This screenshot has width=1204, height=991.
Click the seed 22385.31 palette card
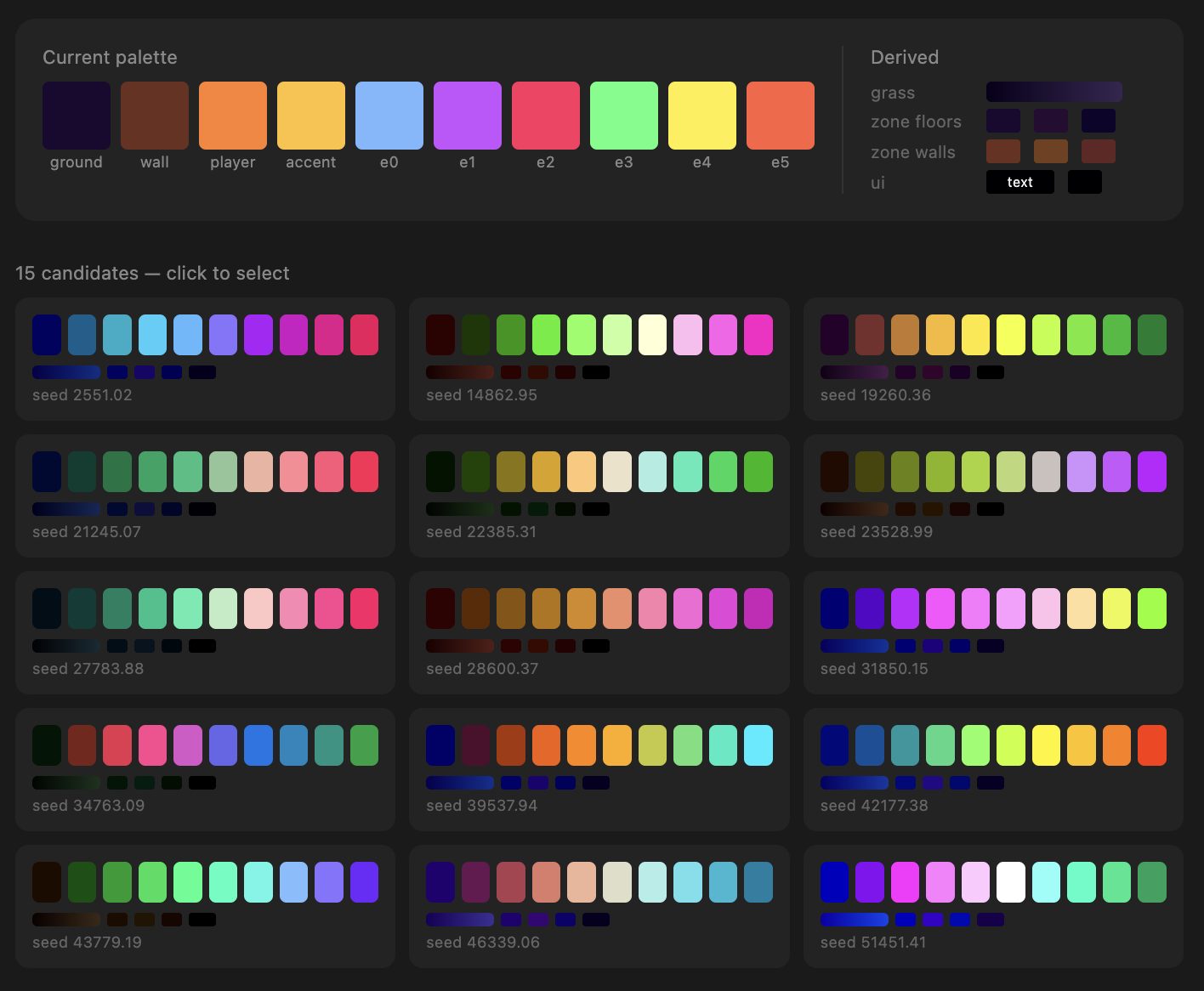(x=599, y=495)
